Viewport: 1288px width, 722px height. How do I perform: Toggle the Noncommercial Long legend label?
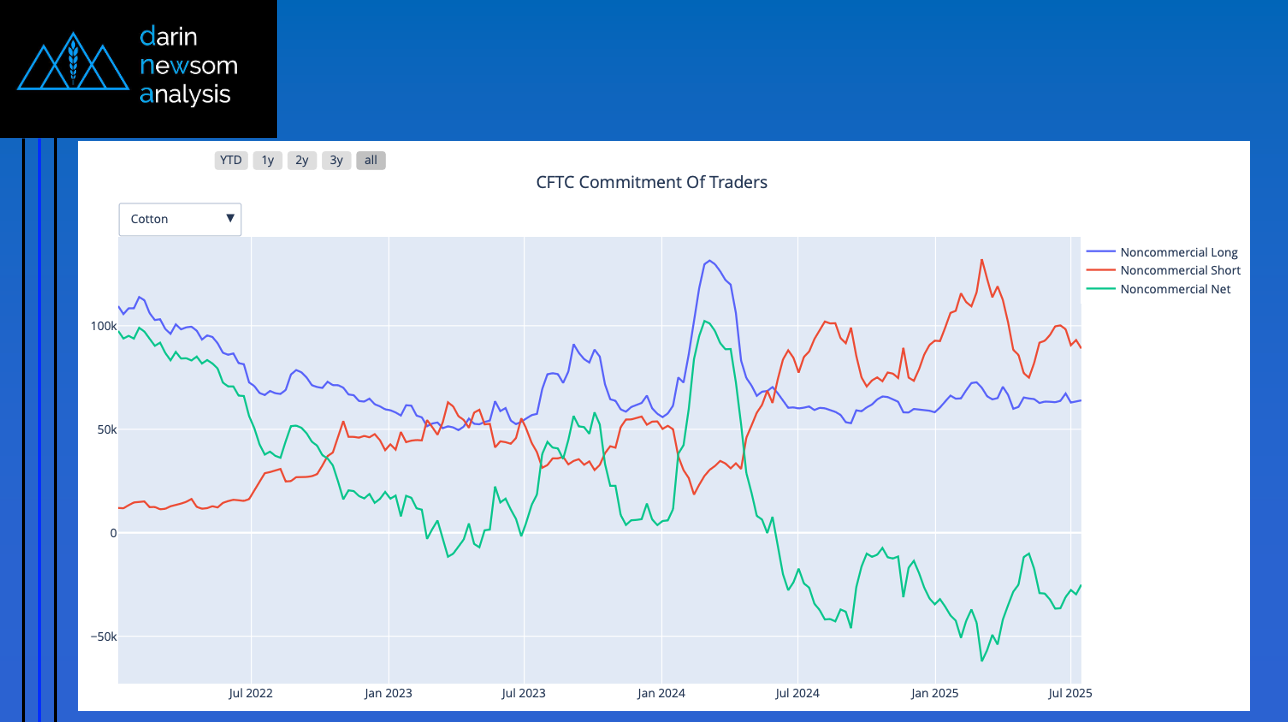[1178, 253]
